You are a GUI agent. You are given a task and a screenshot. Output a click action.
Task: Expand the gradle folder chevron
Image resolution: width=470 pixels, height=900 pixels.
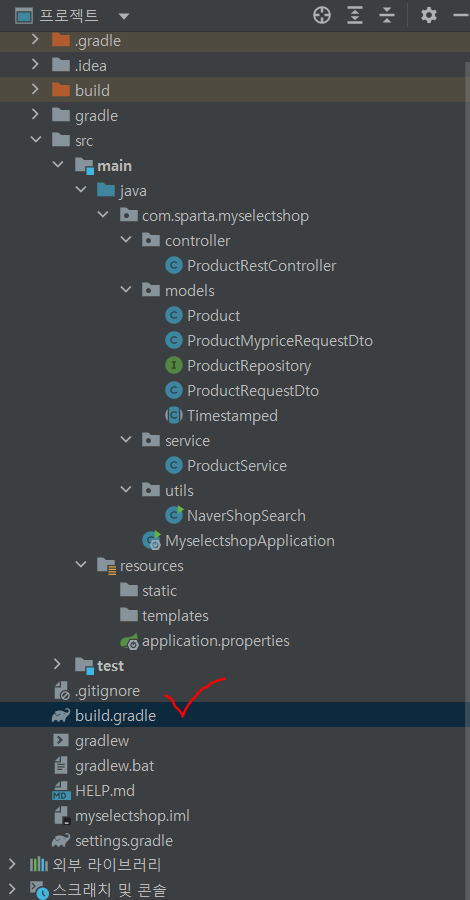pyautogui.click(x=35, y=115)
